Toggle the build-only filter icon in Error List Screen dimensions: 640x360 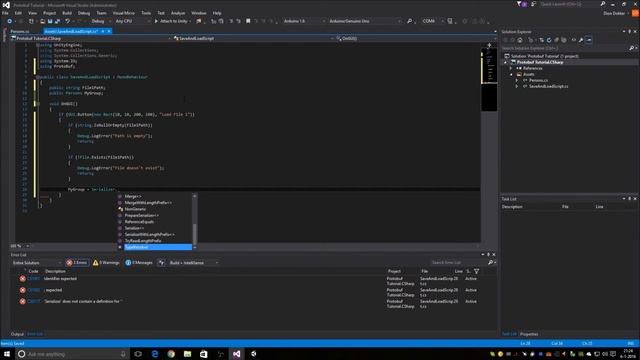(161, 262)
